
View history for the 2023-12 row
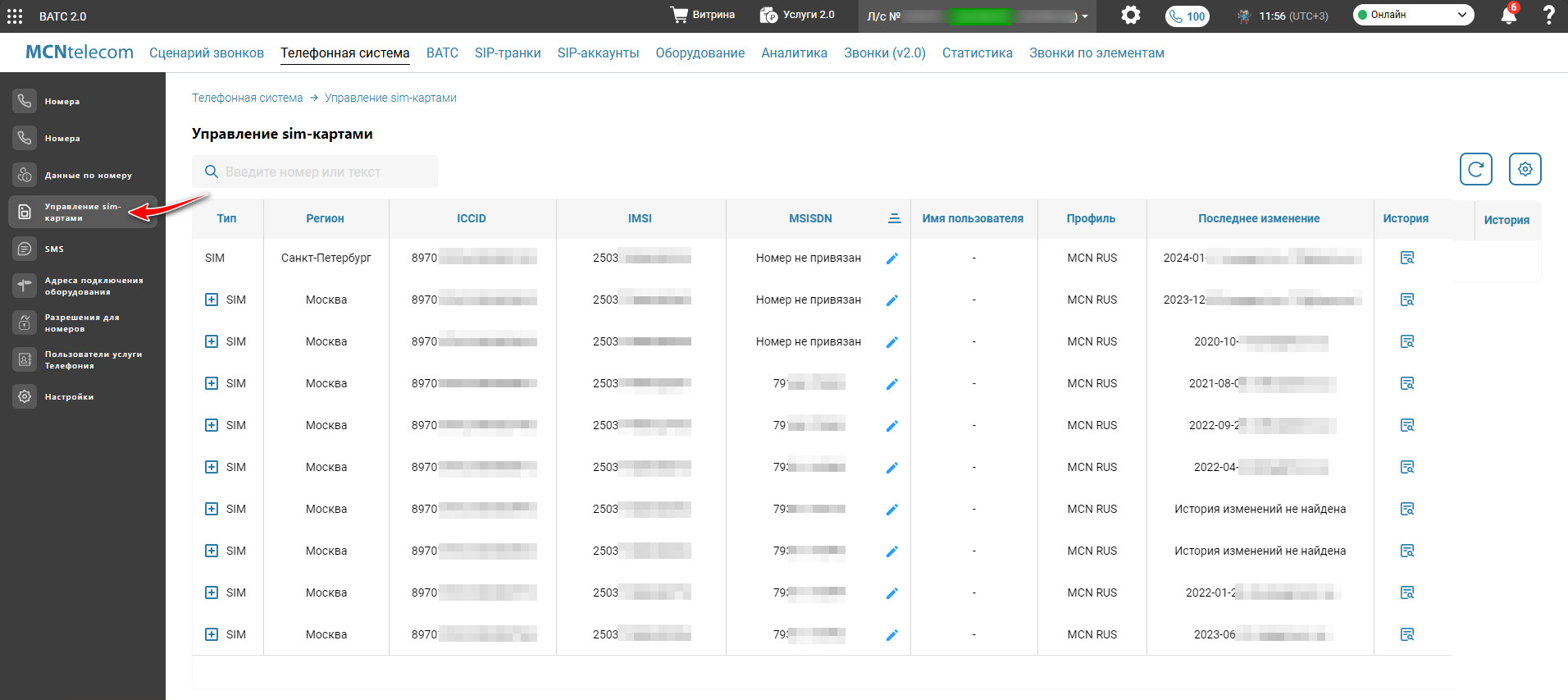coord(1407,300)
